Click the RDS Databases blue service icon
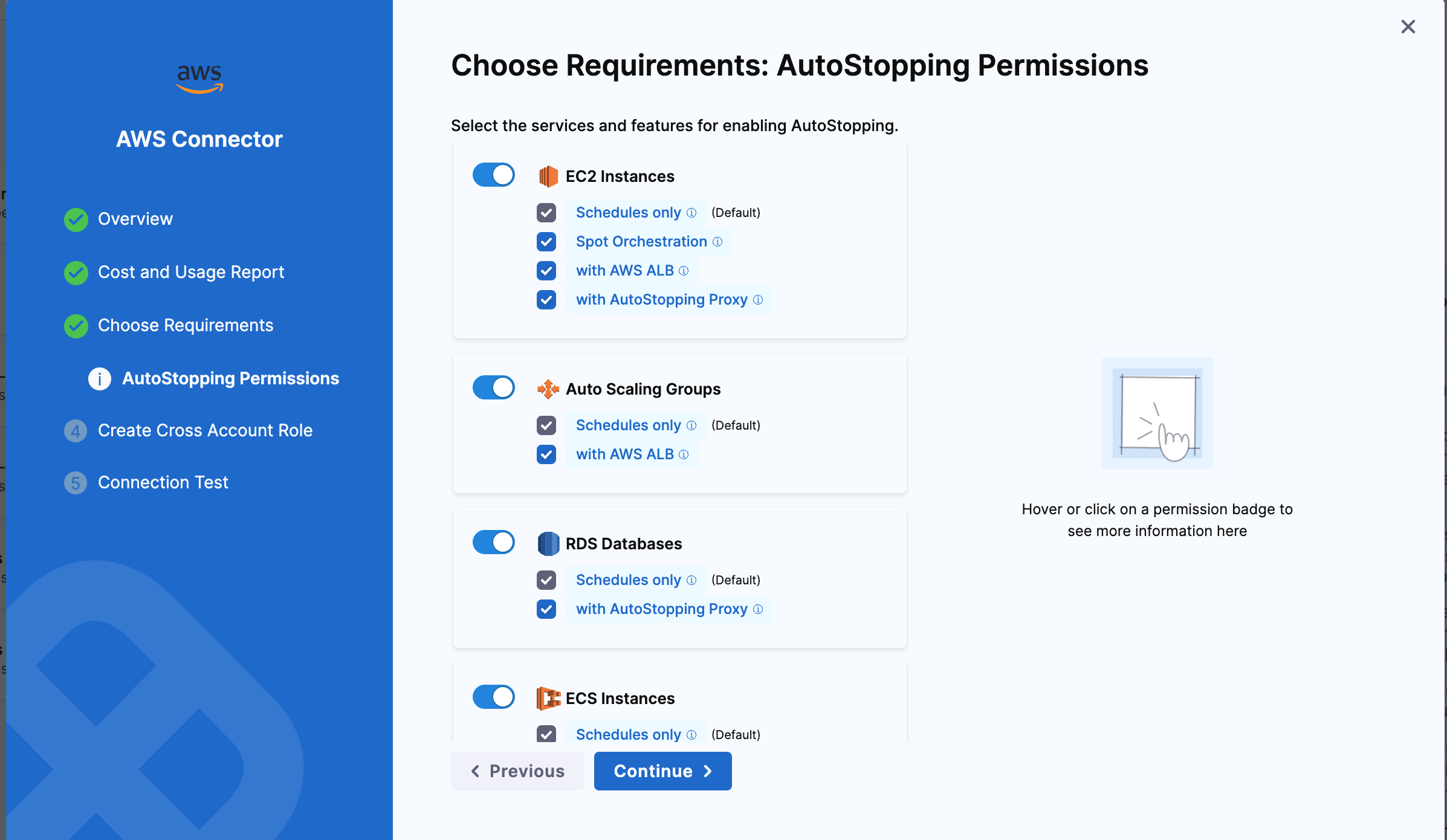The height and width of the screenshot is (840, 1447). click(x=548, y=544)
